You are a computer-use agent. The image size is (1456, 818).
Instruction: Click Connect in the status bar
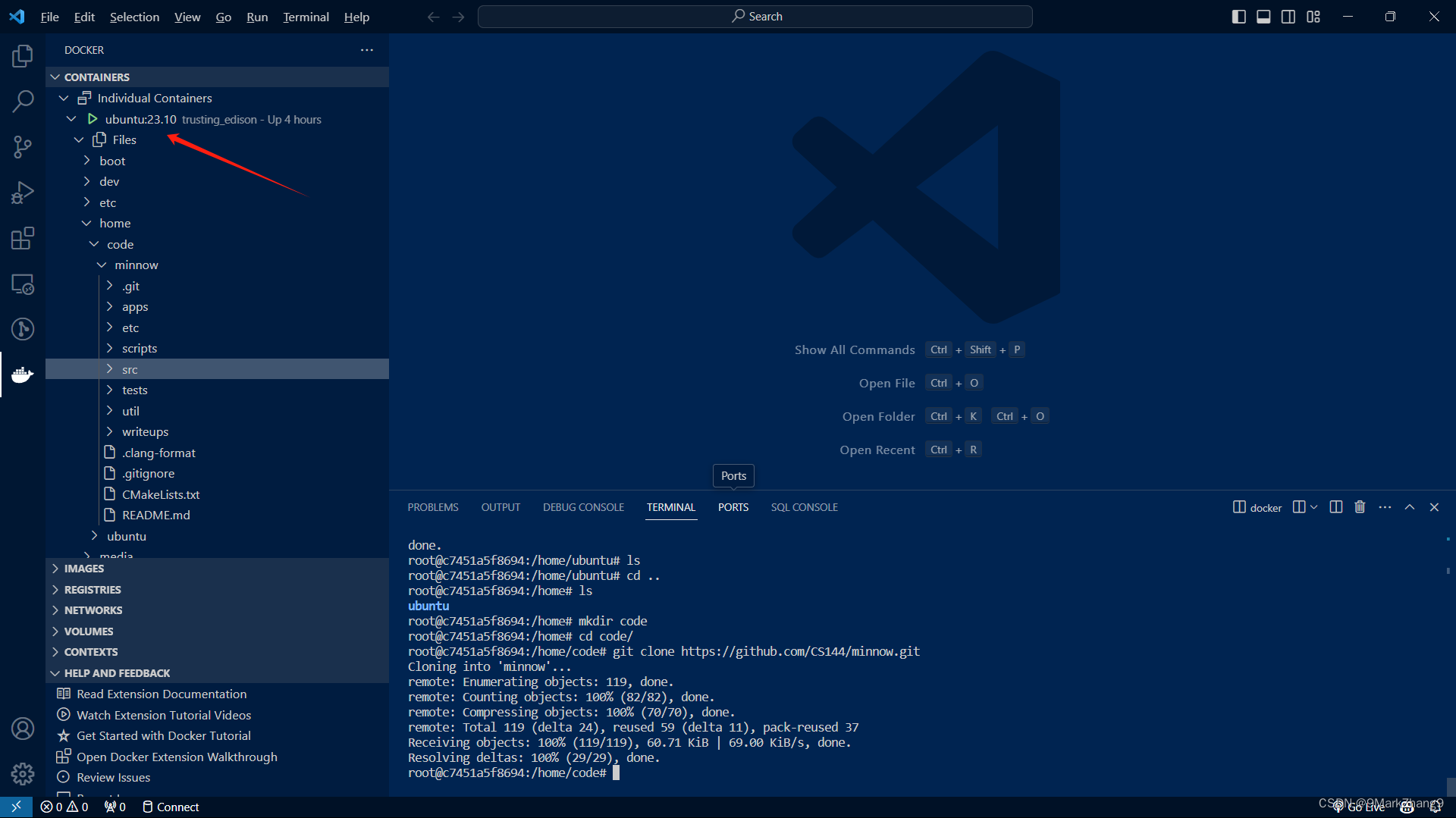[171, 807]
